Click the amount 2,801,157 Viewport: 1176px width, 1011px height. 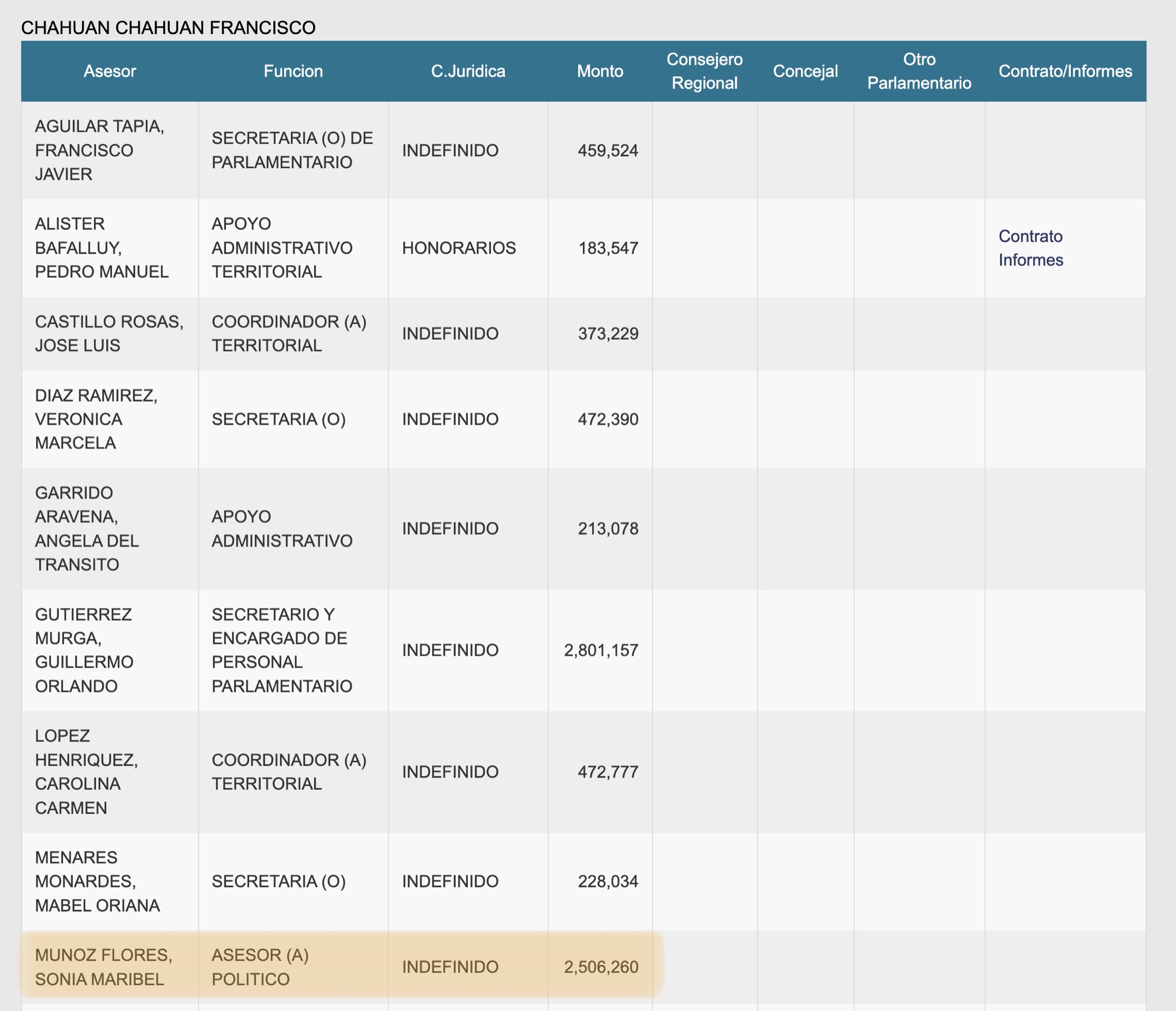pyautogui.click(x=601, y=650)
